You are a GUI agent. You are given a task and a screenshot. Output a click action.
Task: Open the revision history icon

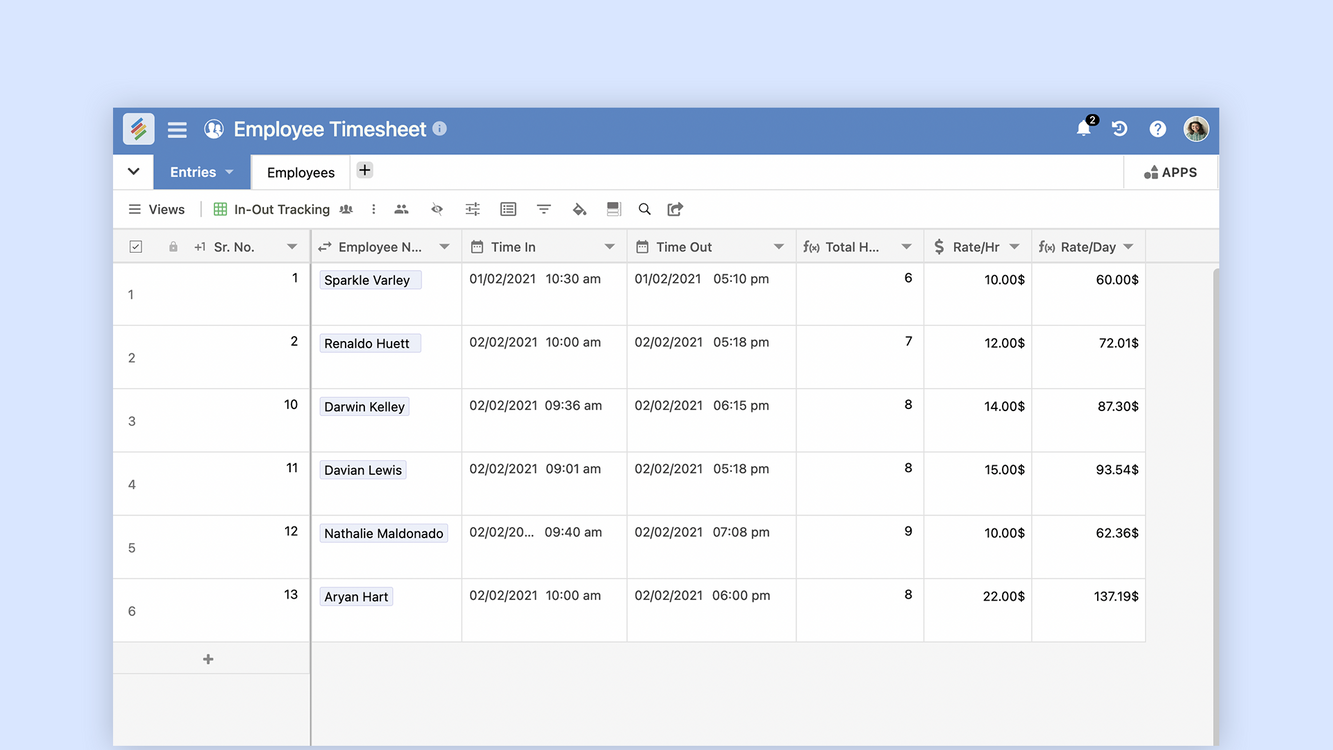1120,129
